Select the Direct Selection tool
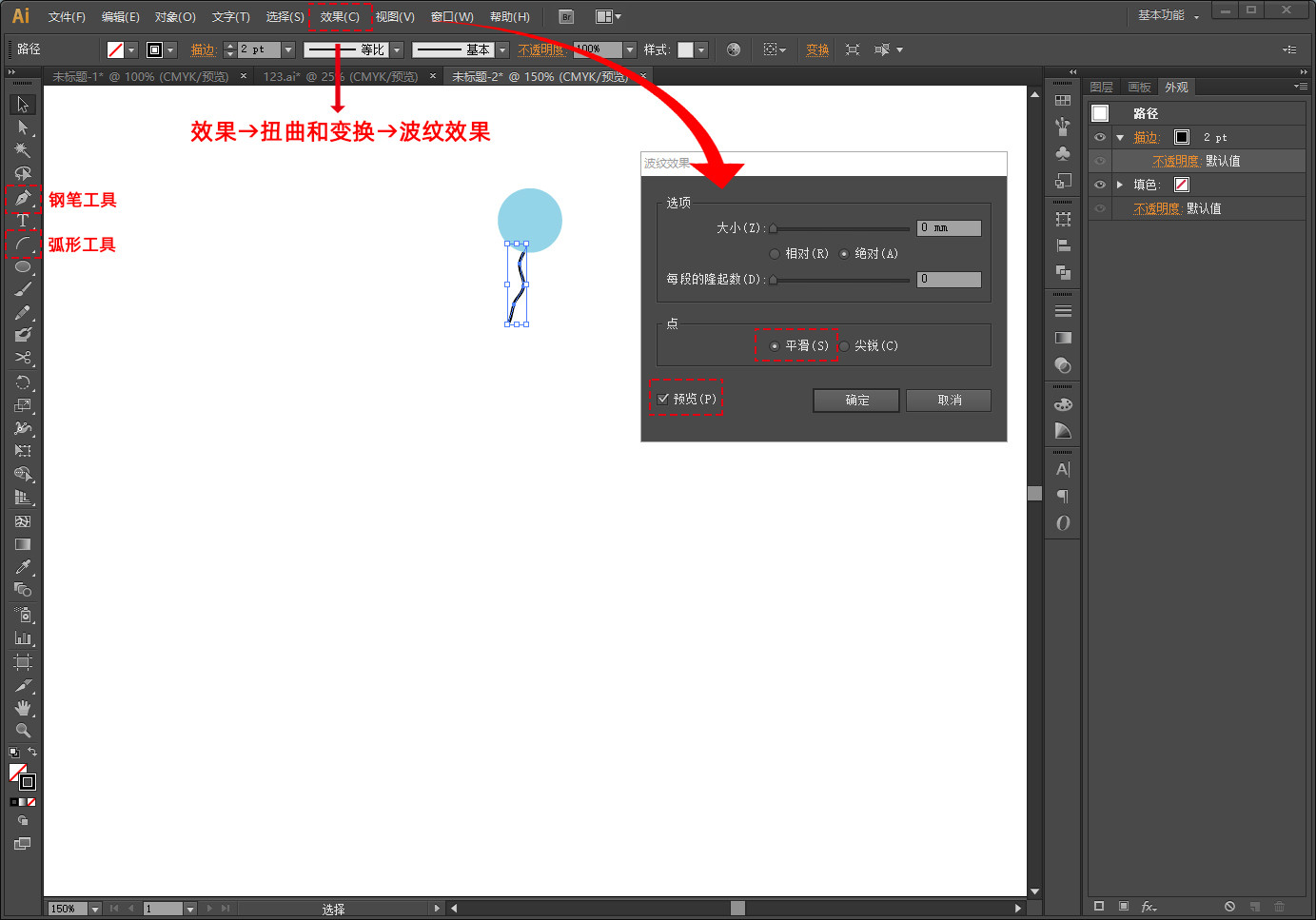Screen dimensions: 1316x920 (23, 127)
